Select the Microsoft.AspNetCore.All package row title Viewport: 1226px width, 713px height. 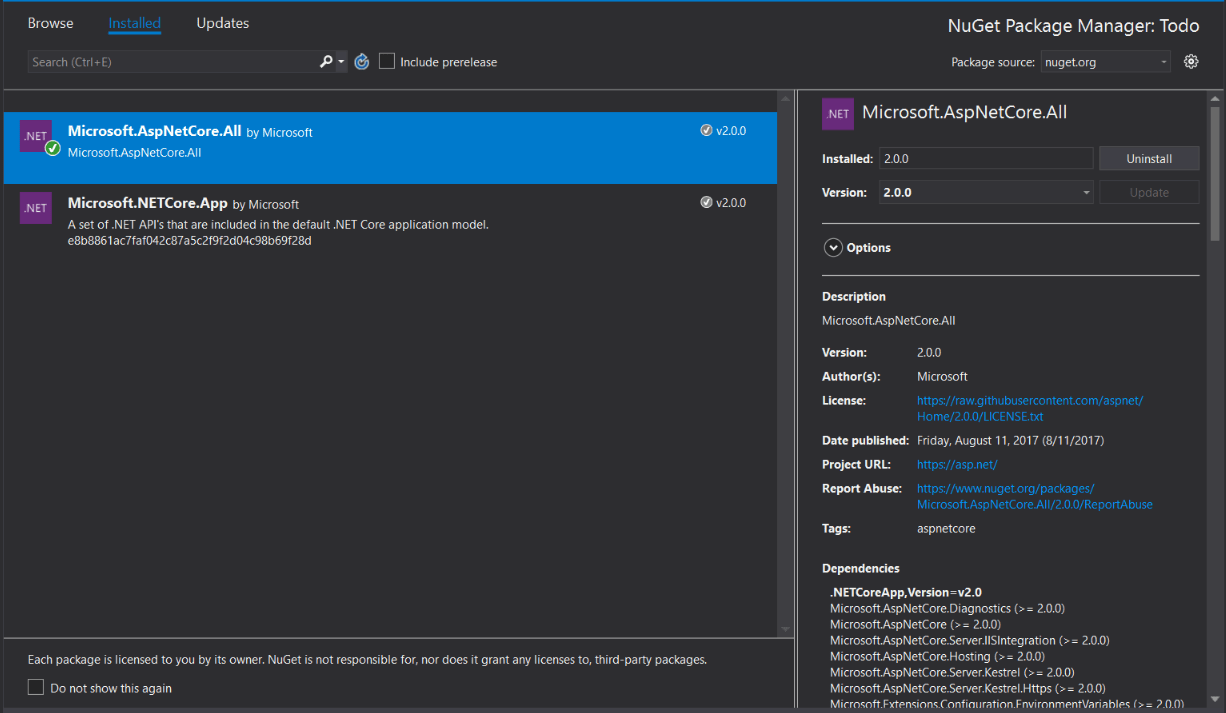(x=155, y=131)
